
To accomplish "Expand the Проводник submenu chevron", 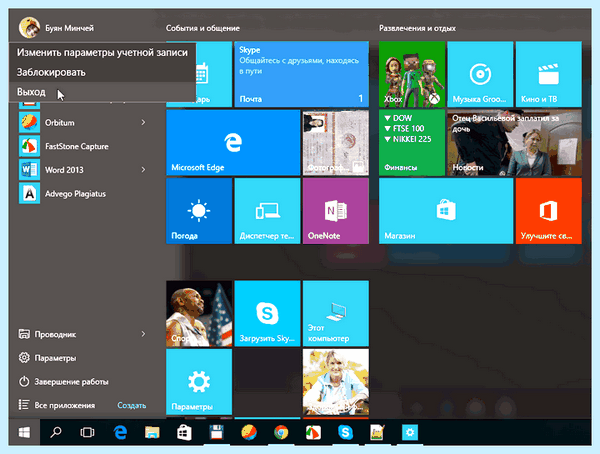I will [x=143, y=334].
